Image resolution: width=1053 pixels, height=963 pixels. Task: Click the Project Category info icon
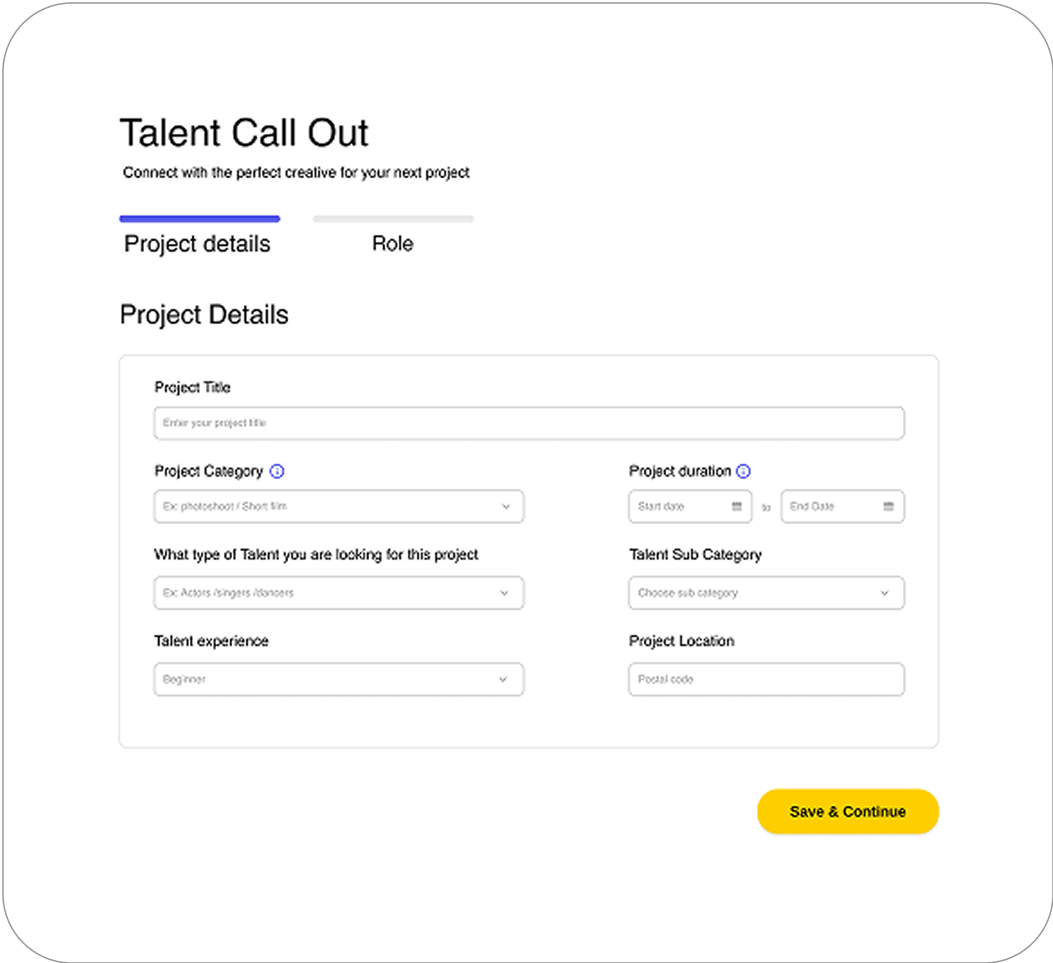coord(277,471)
